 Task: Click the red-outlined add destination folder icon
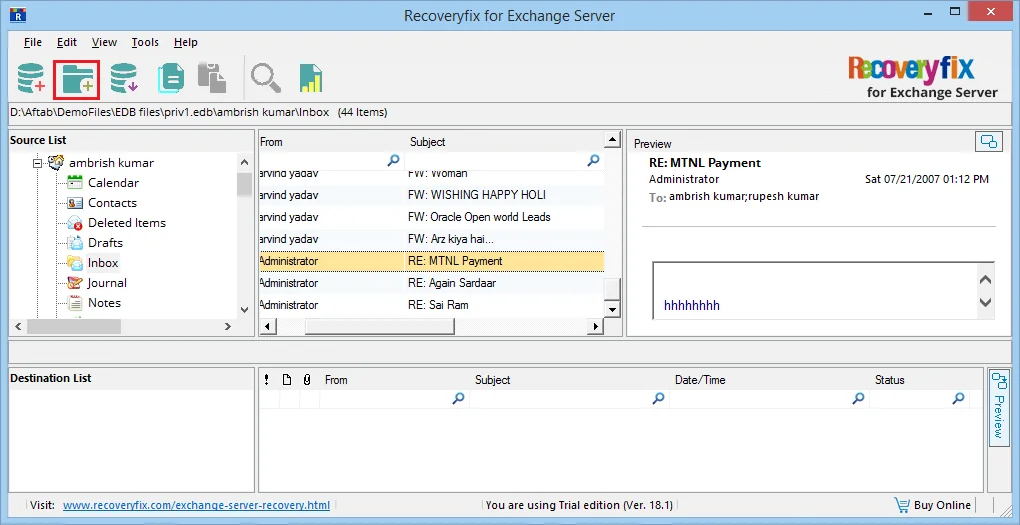(77, 77)
